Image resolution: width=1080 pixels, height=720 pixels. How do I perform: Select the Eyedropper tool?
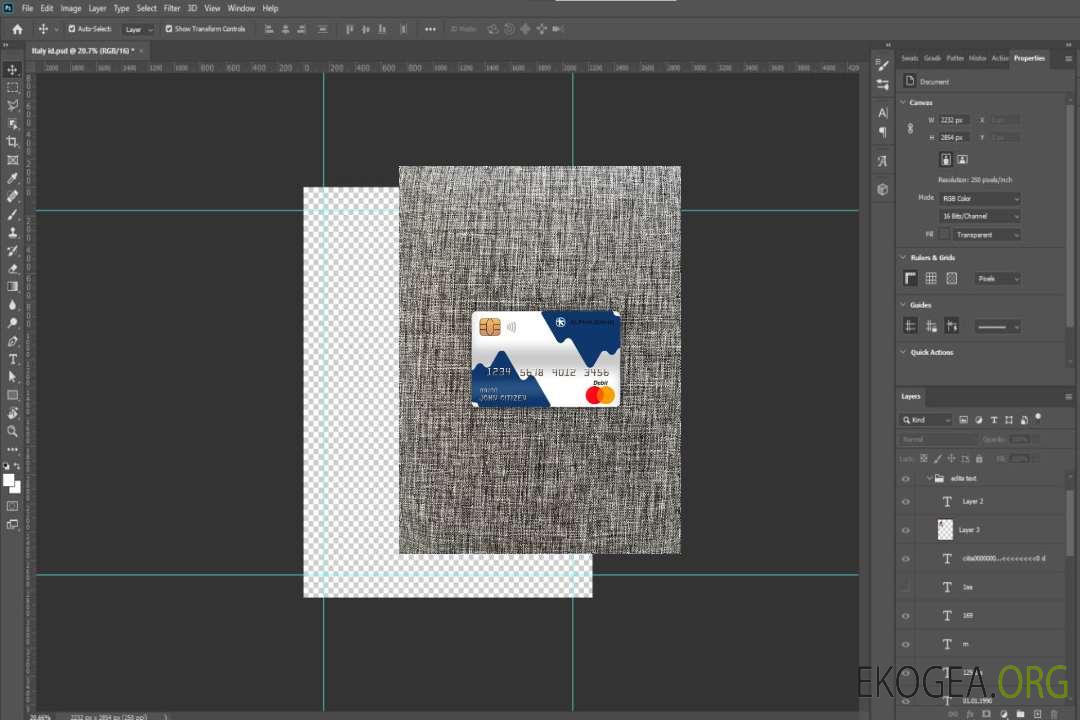click(x=13, y=178)
